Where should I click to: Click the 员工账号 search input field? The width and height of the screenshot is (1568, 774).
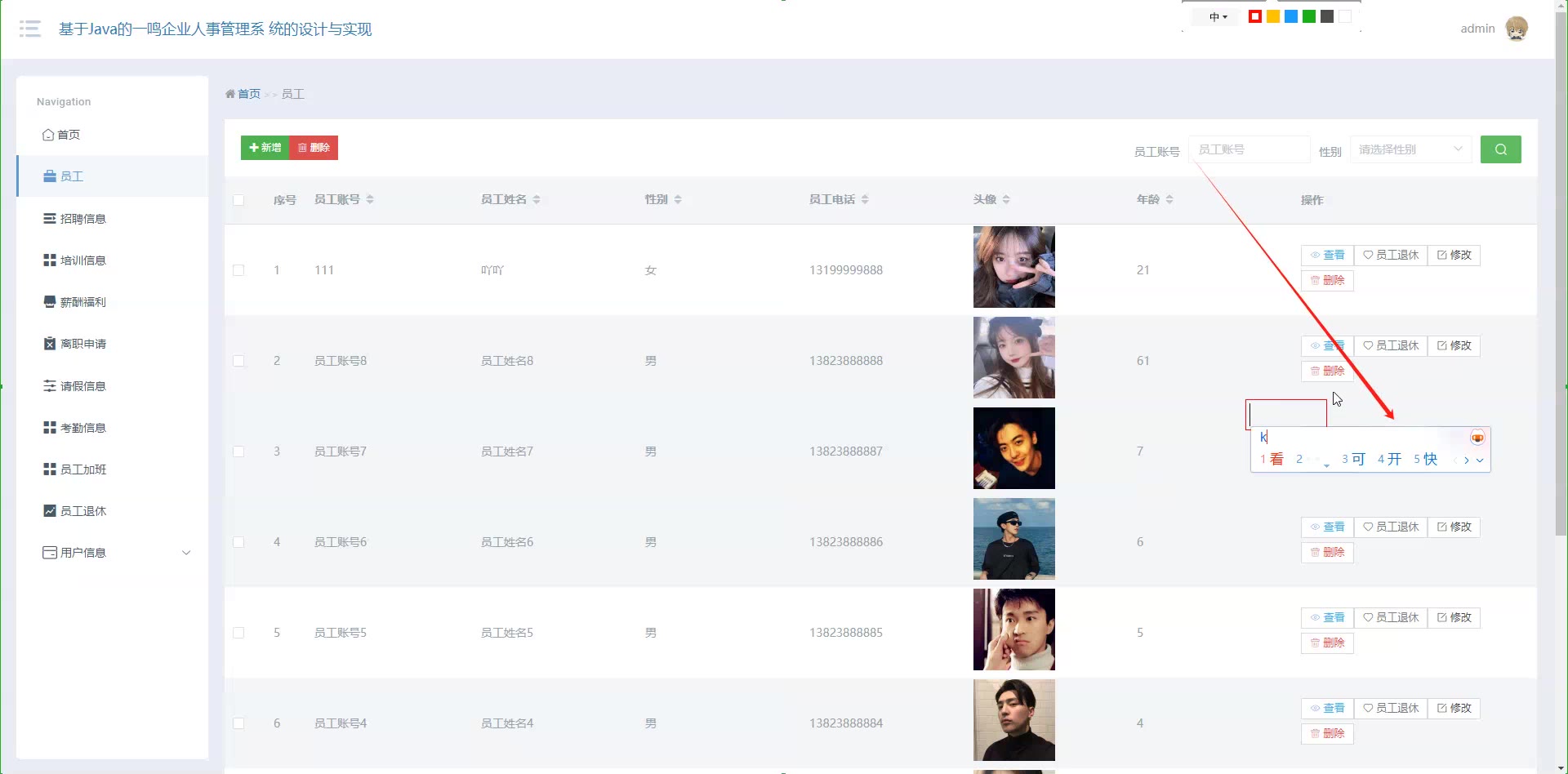[1249, 149]
